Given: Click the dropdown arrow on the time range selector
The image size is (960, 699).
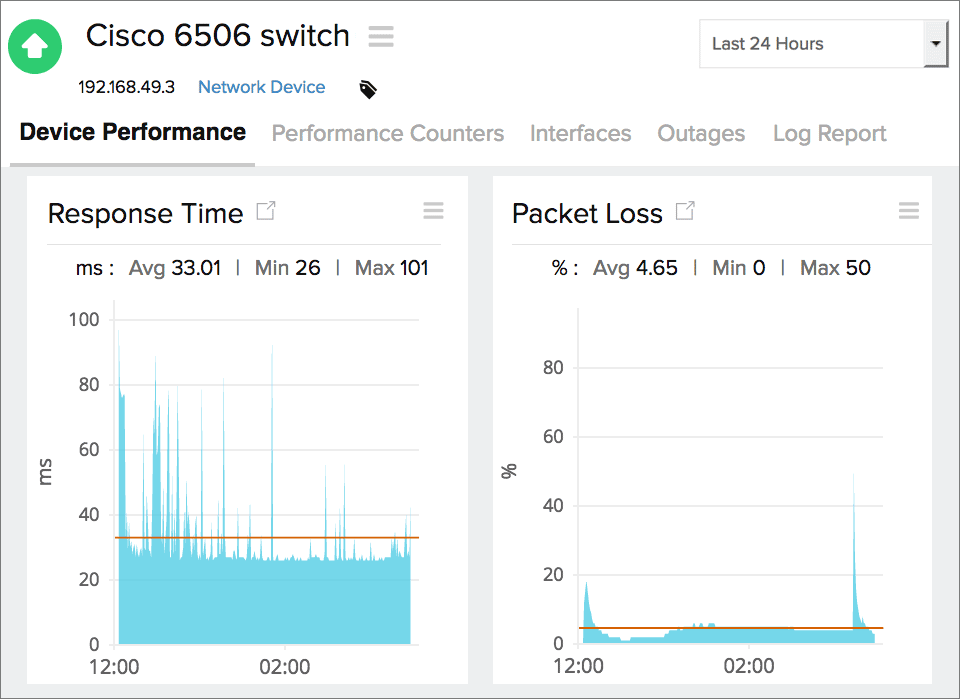Looking at the screenshot, I should [x=937, y=44].
